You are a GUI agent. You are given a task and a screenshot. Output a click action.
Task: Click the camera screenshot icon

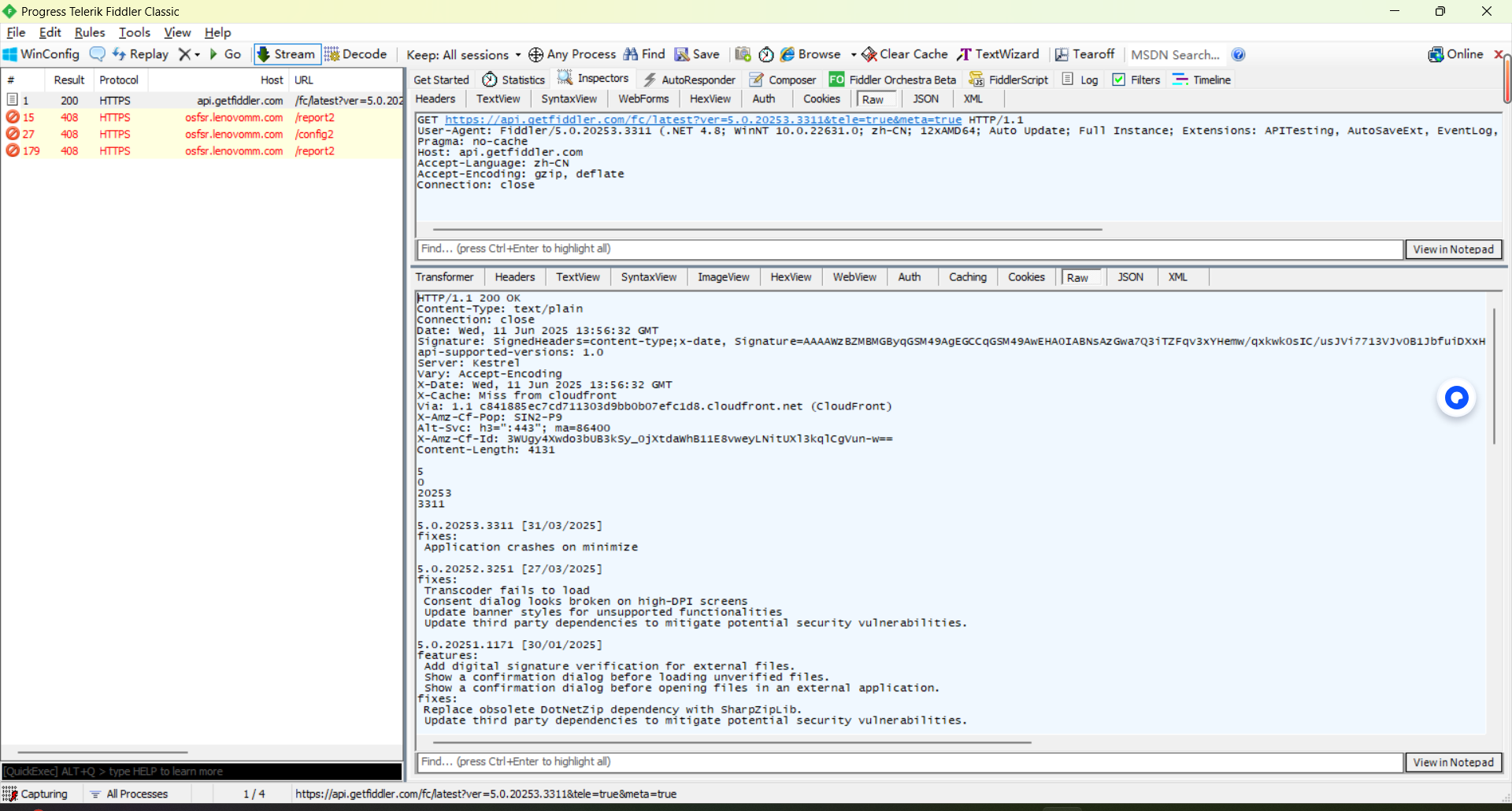click(743, 54)
